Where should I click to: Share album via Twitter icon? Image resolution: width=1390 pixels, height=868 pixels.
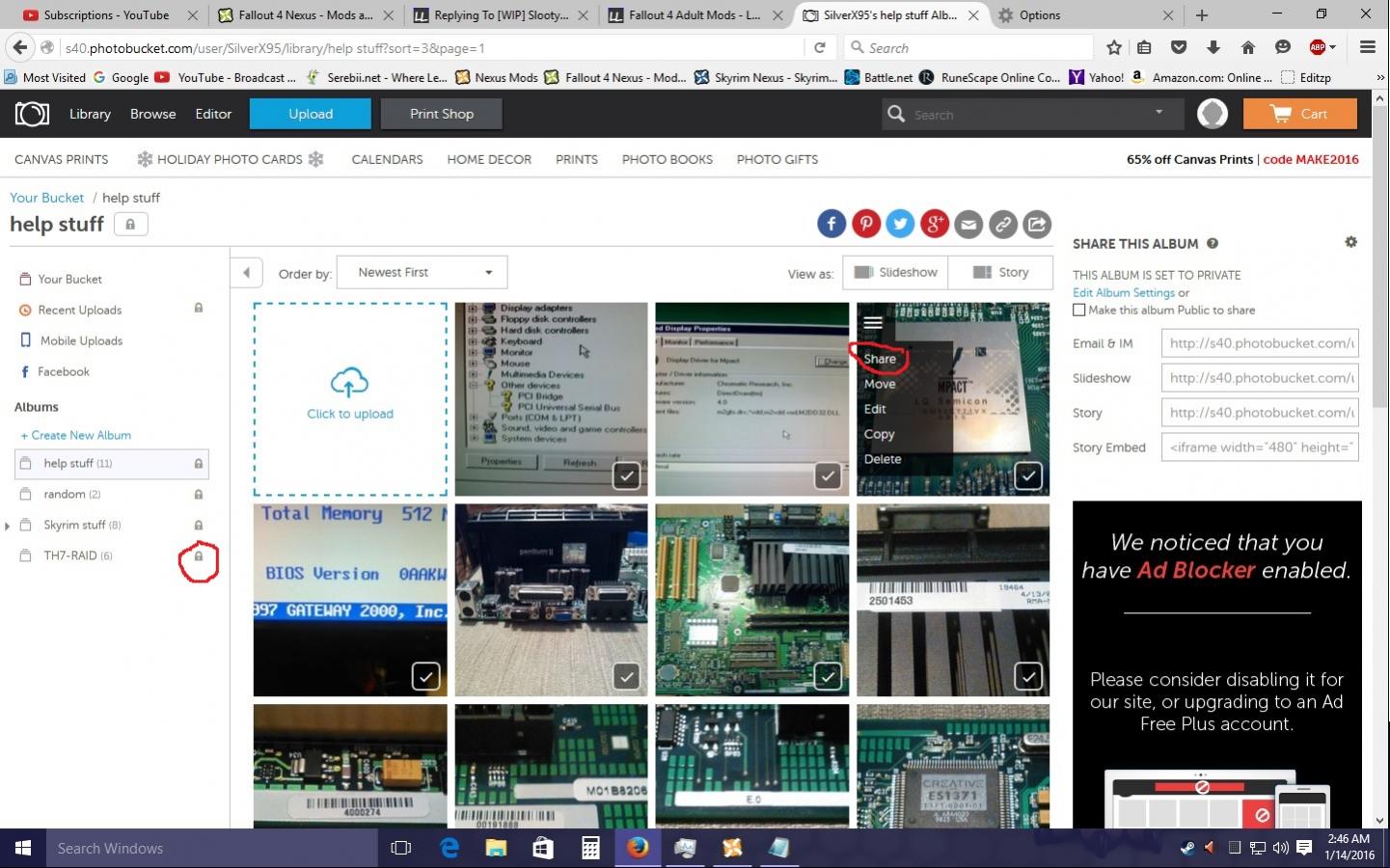pos(900,224)
